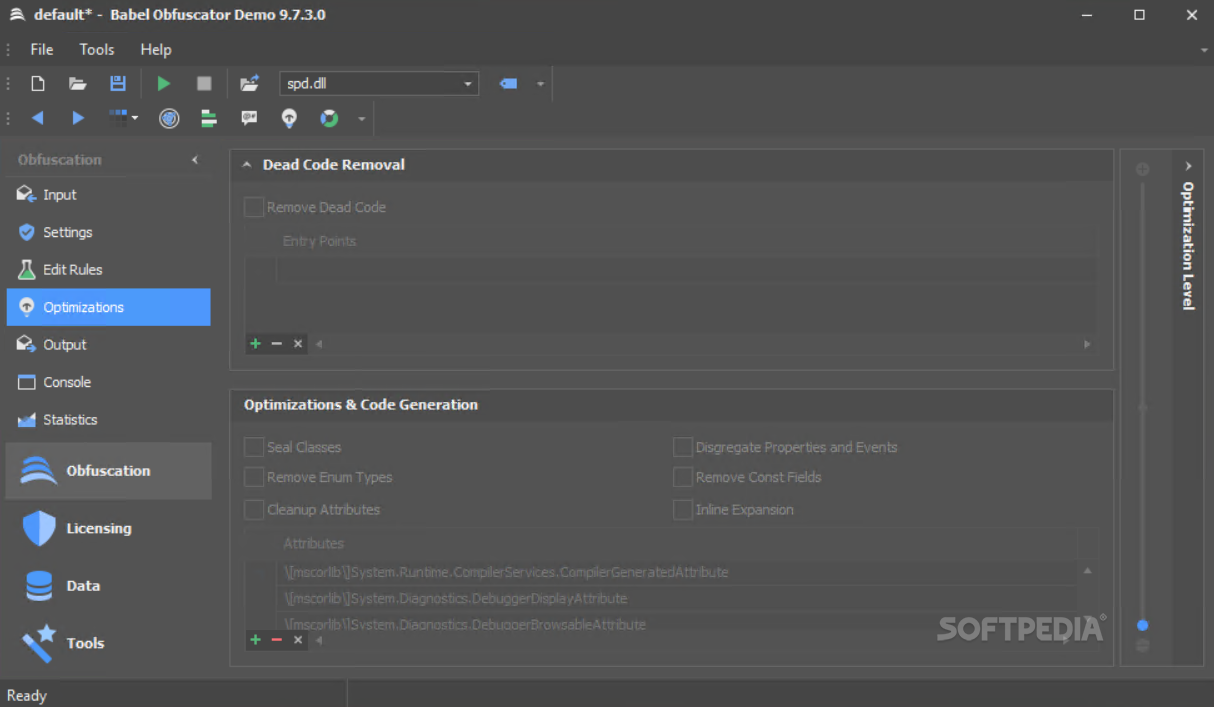
Task: Expand the grid layout icon dropdown arrow
Action: pos(135,119)
